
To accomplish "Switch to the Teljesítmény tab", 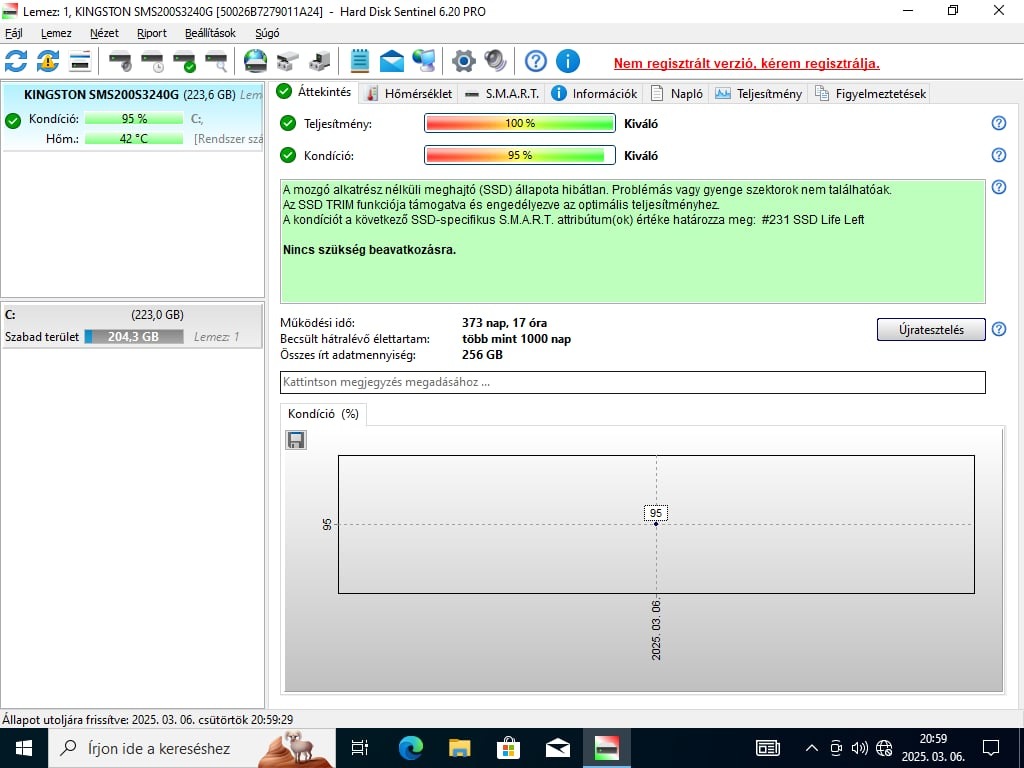I will [759, 93].
